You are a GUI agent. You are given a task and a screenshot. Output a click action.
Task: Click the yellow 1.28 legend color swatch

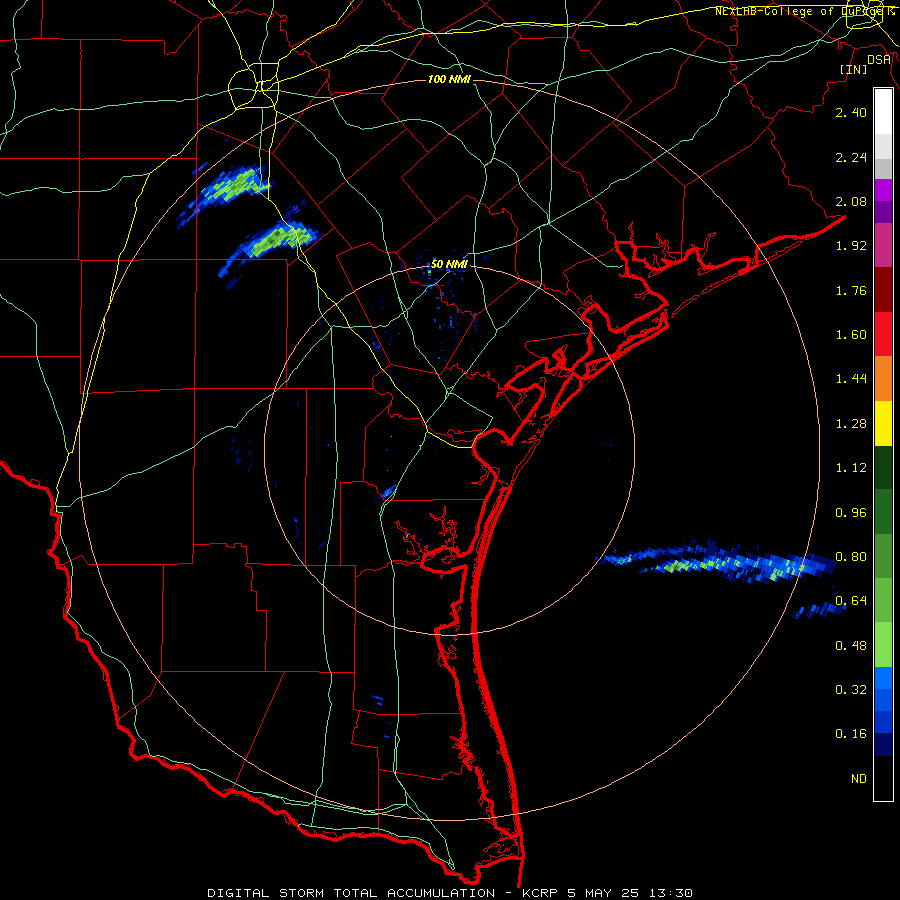point(883,423)
